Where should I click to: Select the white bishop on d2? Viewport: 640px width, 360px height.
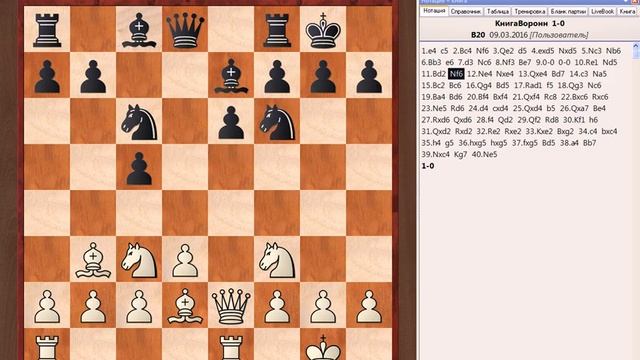pos(185,306)
